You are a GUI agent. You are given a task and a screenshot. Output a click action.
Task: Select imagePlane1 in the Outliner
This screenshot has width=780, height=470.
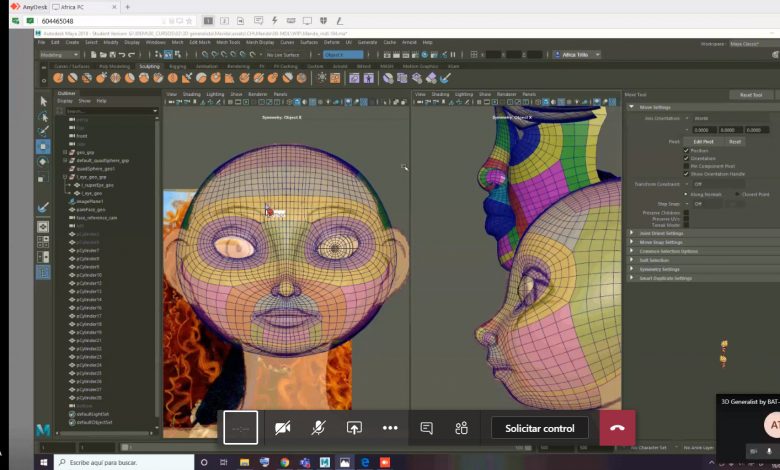90,201
